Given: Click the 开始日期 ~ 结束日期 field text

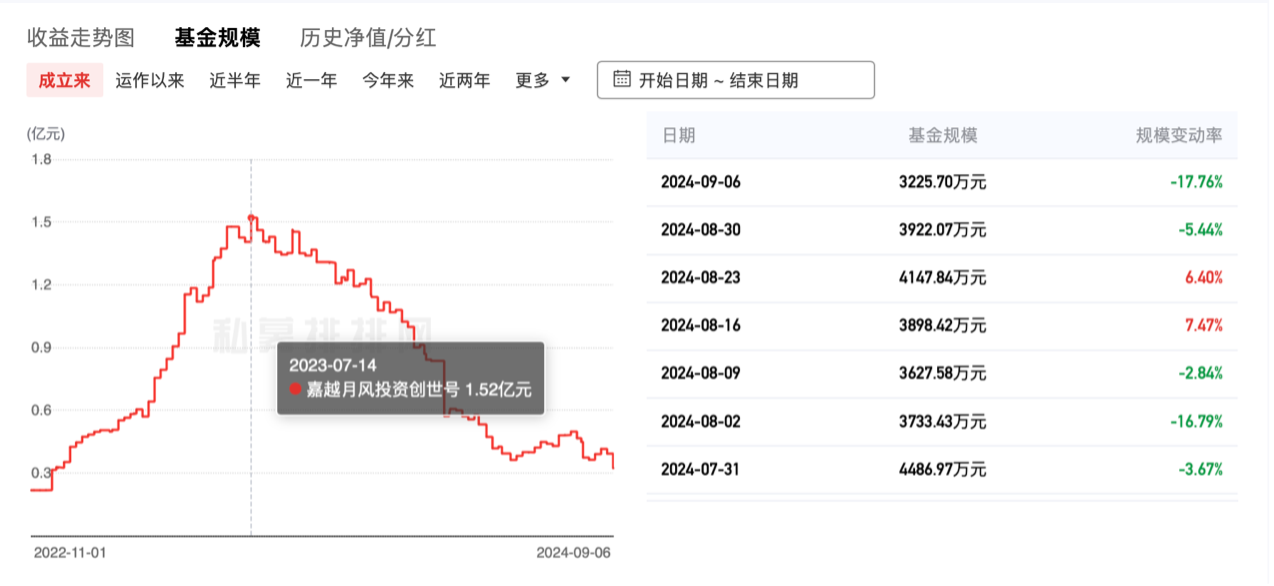Looking at the screenshot, I should pyautogui.click(x=718, y=81).
